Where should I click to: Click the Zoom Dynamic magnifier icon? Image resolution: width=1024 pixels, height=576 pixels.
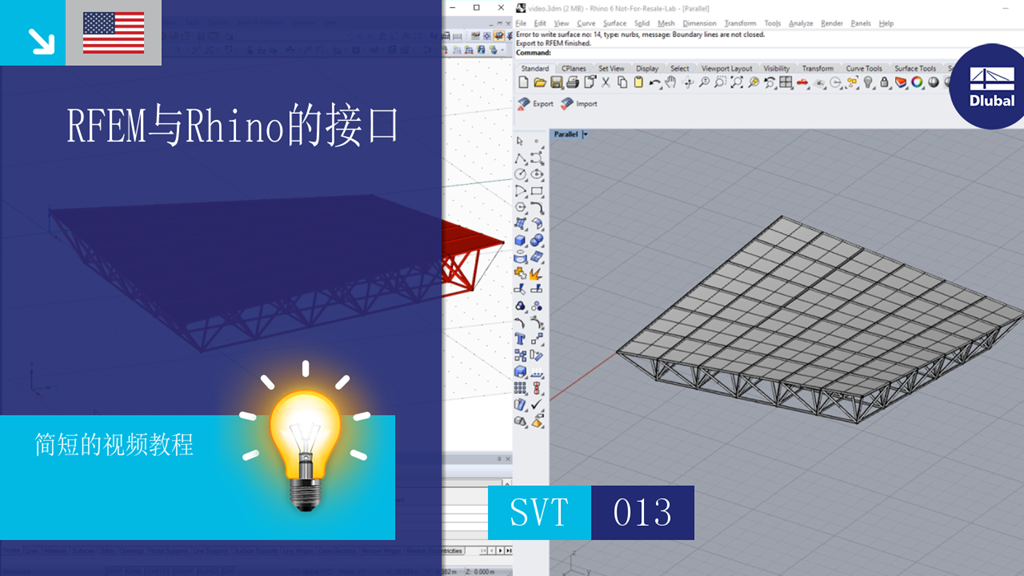704,83
